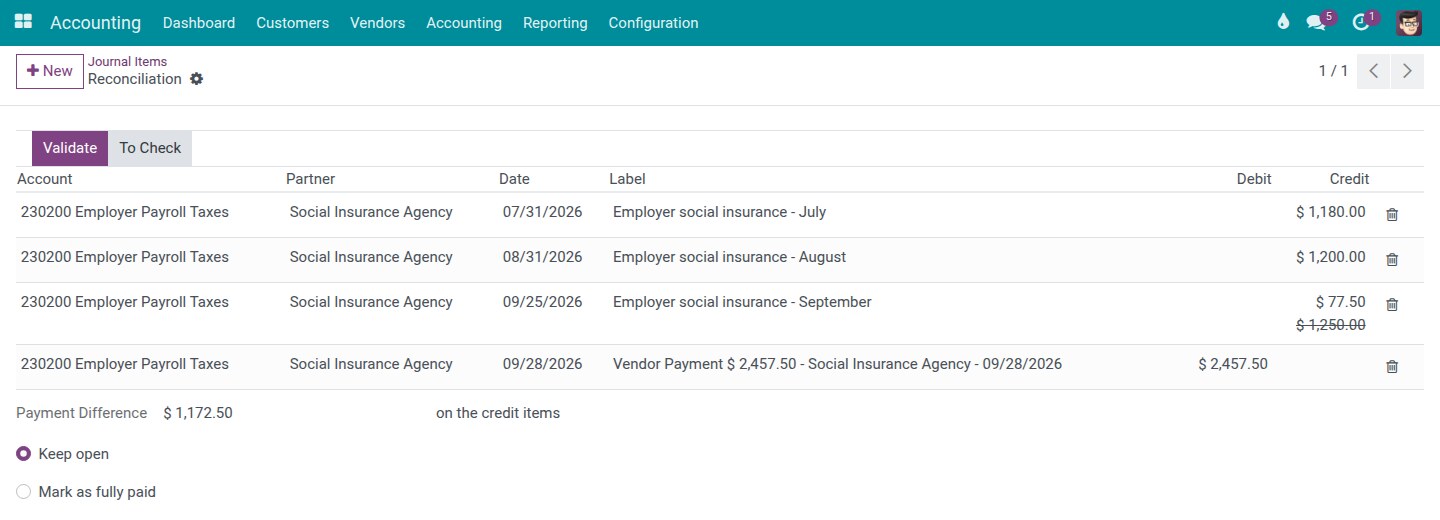The height and width of the screenshot is (520, 1440).
Task: Open the apps grid home menu icon
Action: (23, 22)
